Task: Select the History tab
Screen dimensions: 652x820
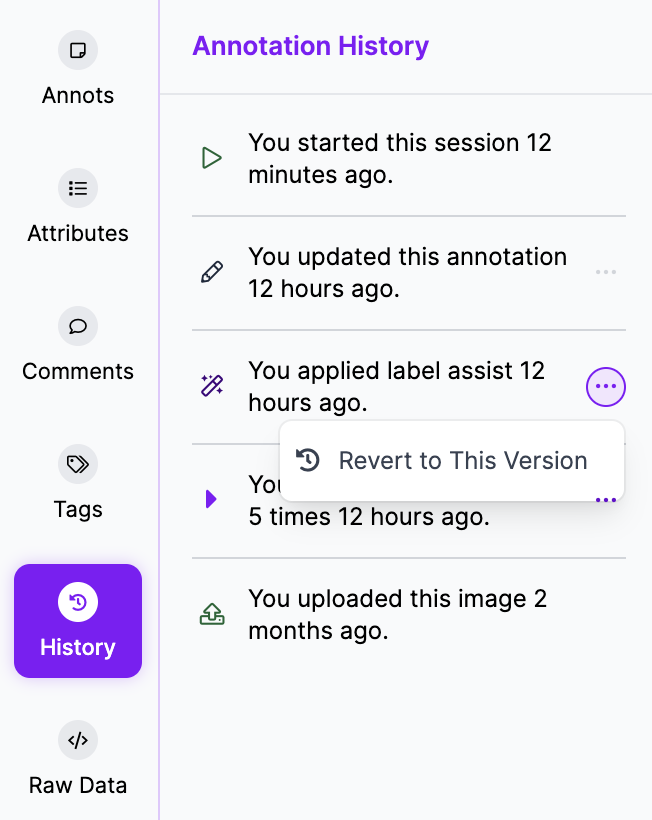Action: point(78,621)
